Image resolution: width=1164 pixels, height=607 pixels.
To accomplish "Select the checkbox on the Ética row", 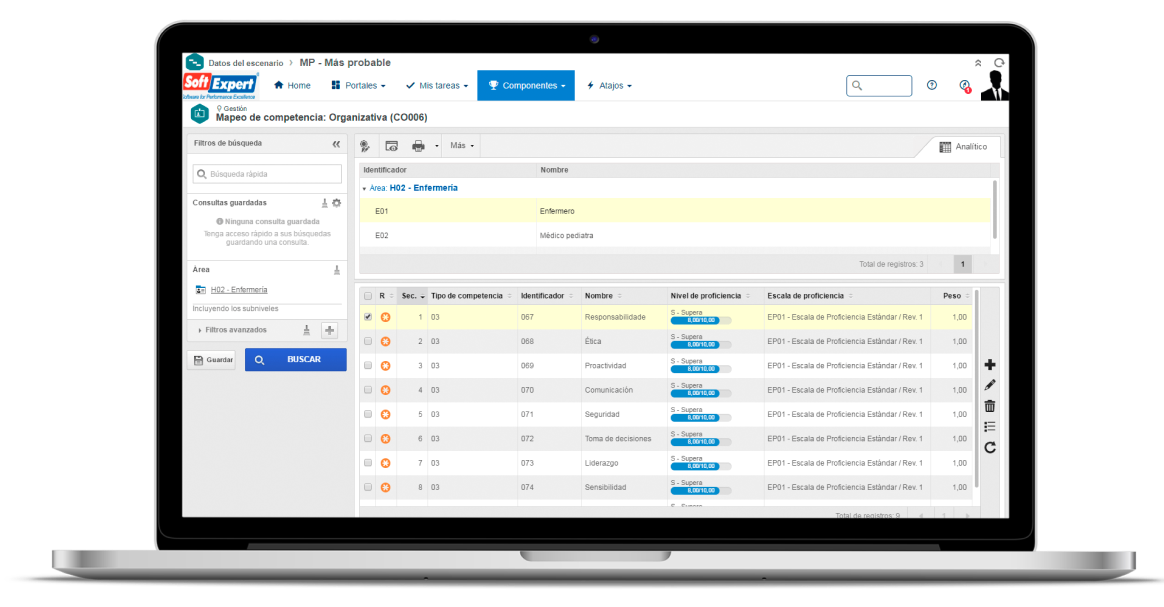I will [368, 341].
